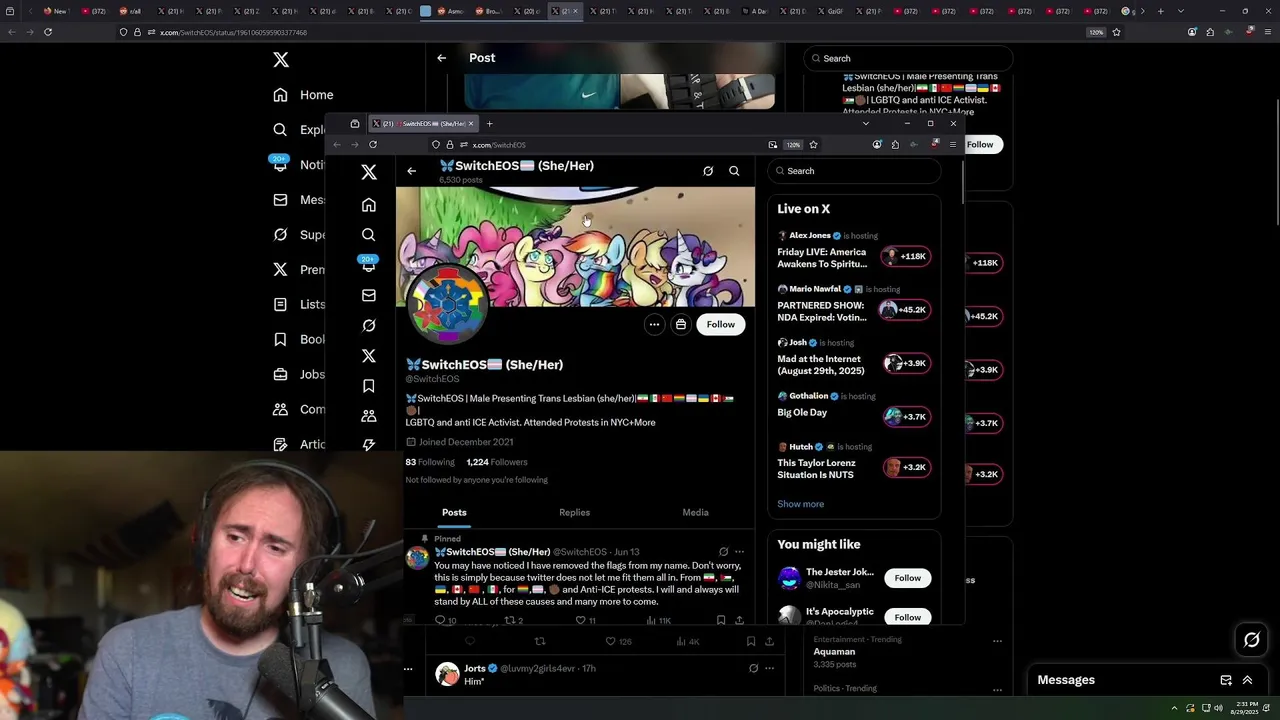Open more options on pinned SwitchEOS post

740,552
